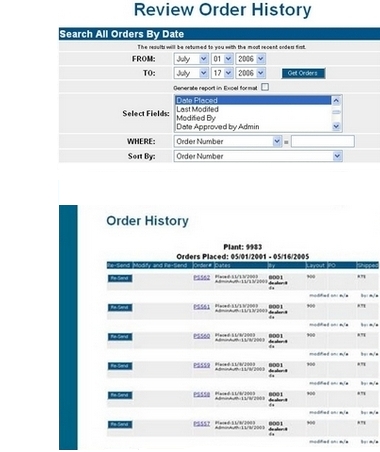This screenshot has width=380, height=452.
Task: Click Re-Send button for order PS559
Action: click(120, 366)
